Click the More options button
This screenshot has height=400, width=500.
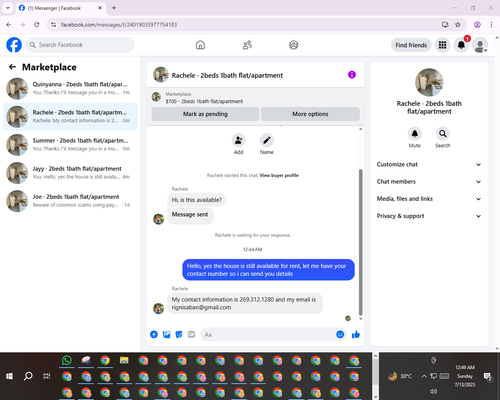(x=310, y=114)
